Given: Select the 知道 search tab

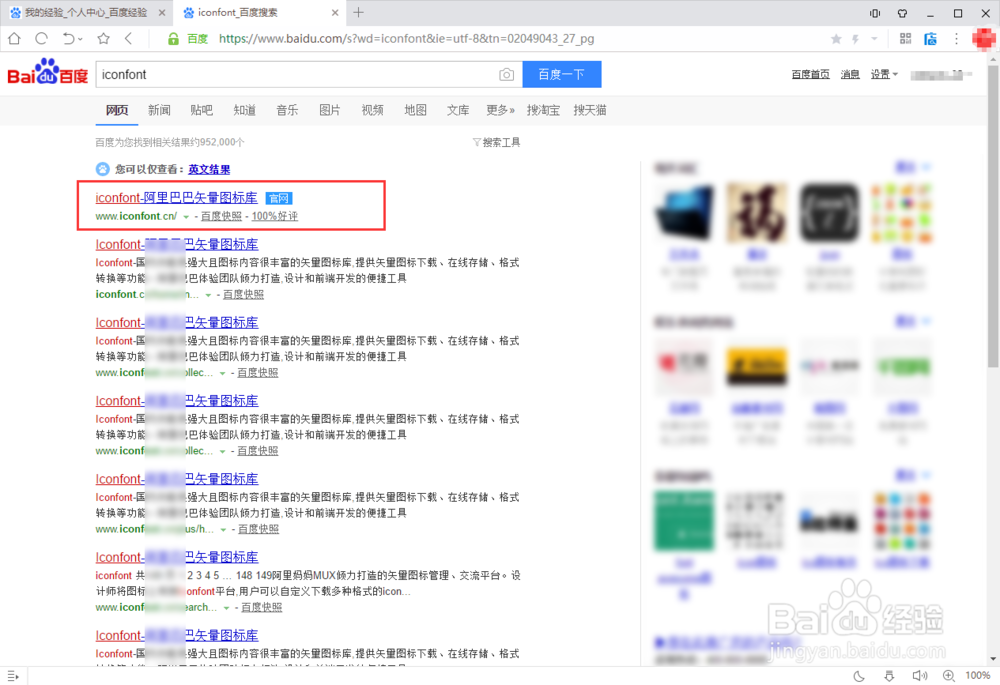Looking at the screenshot, I should pyautogui.click(x=244, y=110).
